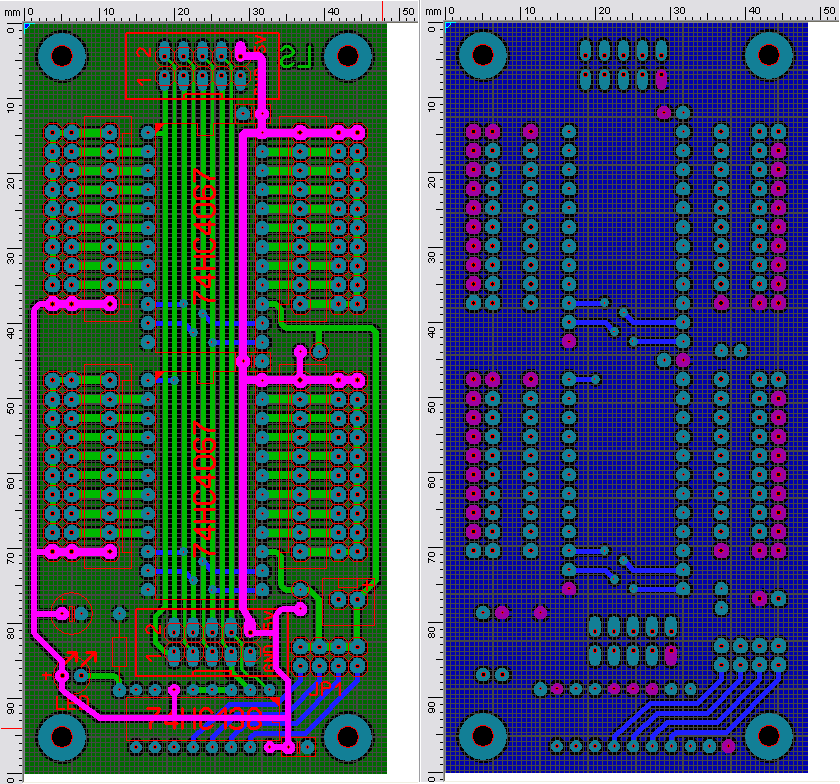The image size is (840, 784).
Task: Select the red LED label
Action: click(x=72, y=704)
